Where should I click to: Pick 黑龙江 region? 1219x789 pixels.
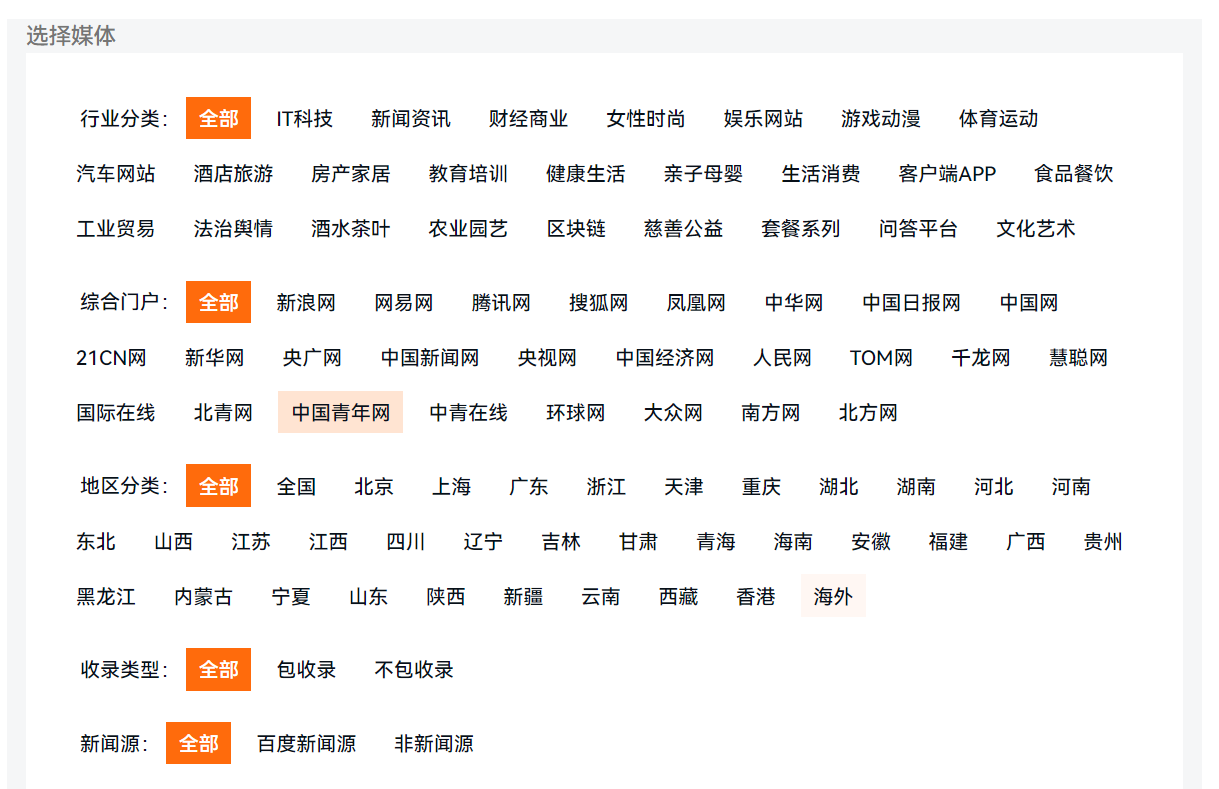tap(106, 596)
